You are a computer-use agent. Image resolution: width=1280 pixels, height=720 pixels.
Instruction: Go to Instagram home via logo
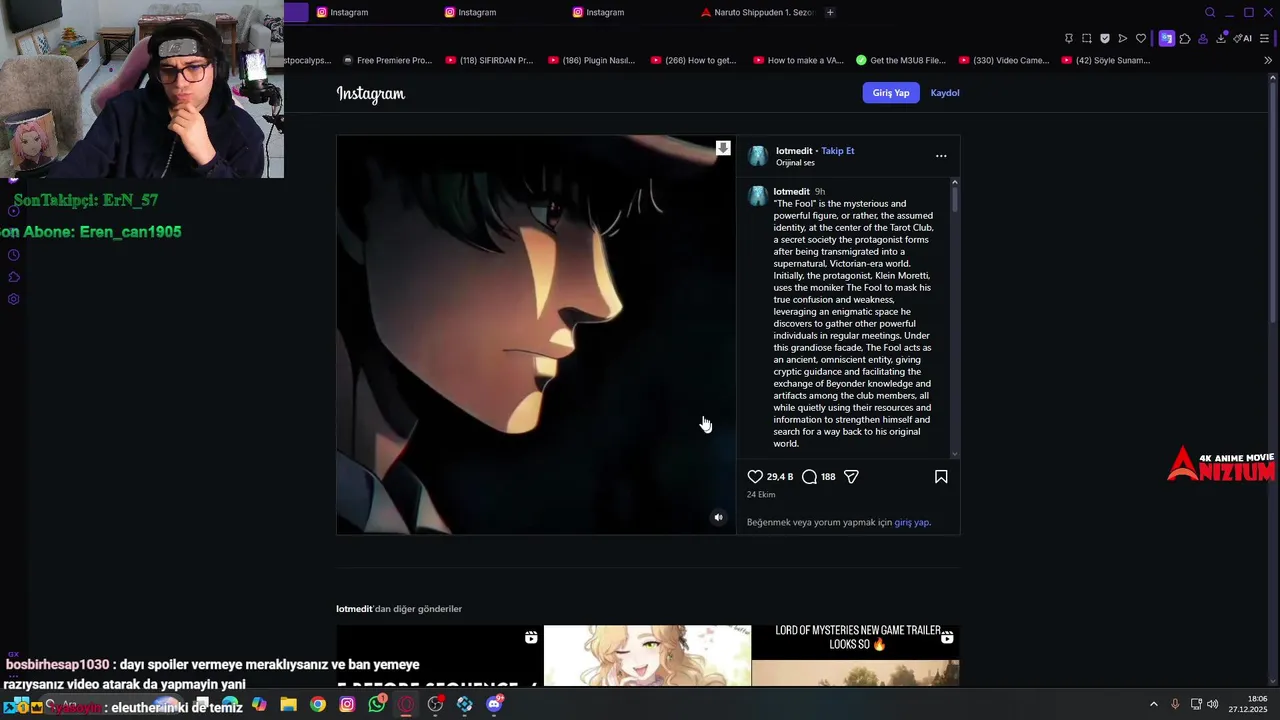point(371,94)
